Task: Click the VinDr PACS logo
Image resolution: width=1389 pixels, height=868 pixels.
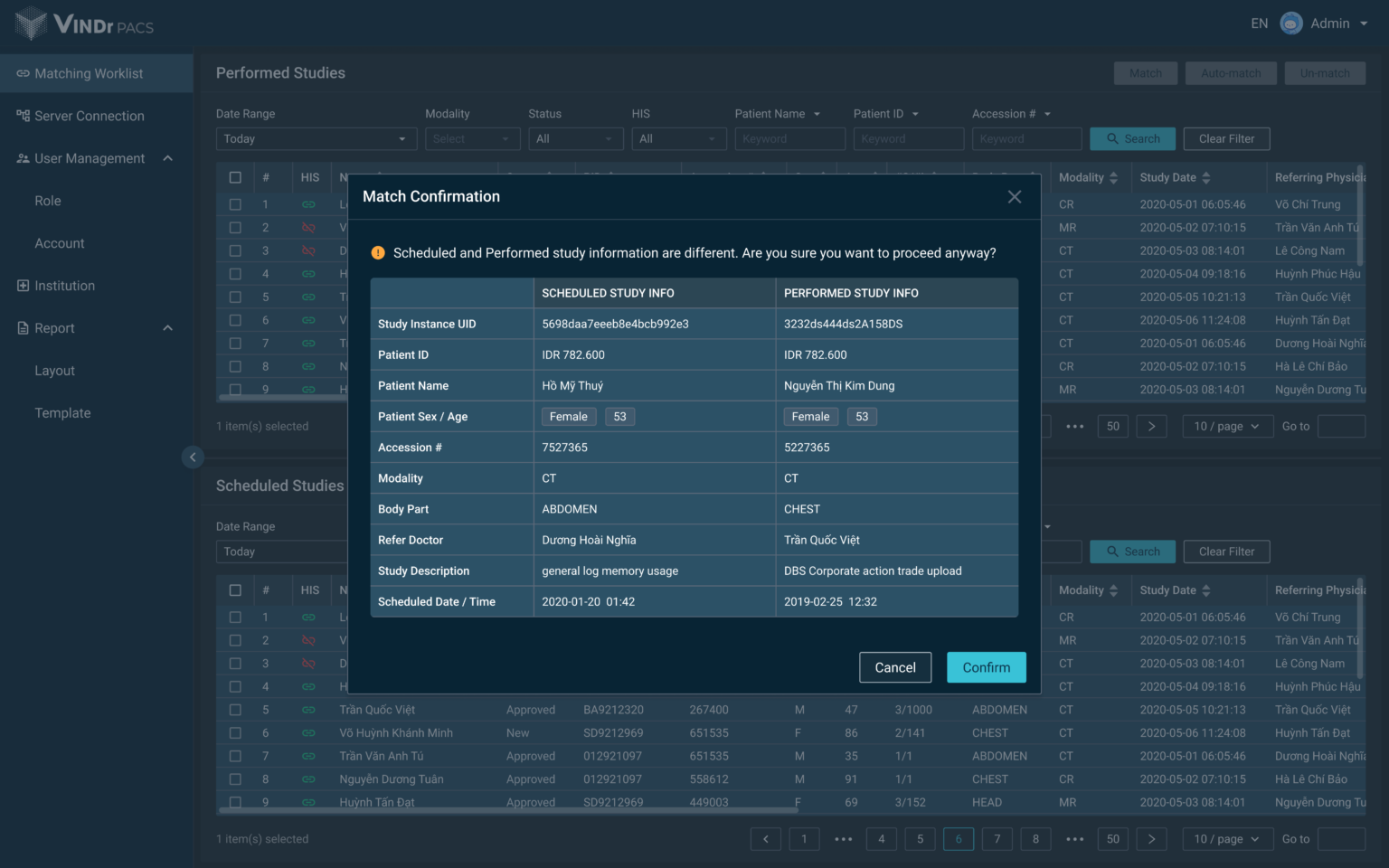Action: (84, 24)
